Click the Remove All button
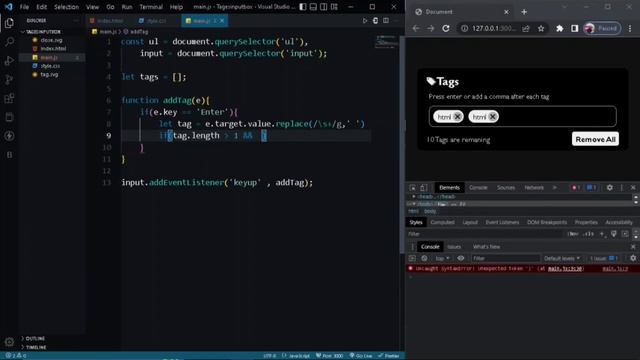This screenshot has height=360, width=640. tap(595, 139)
